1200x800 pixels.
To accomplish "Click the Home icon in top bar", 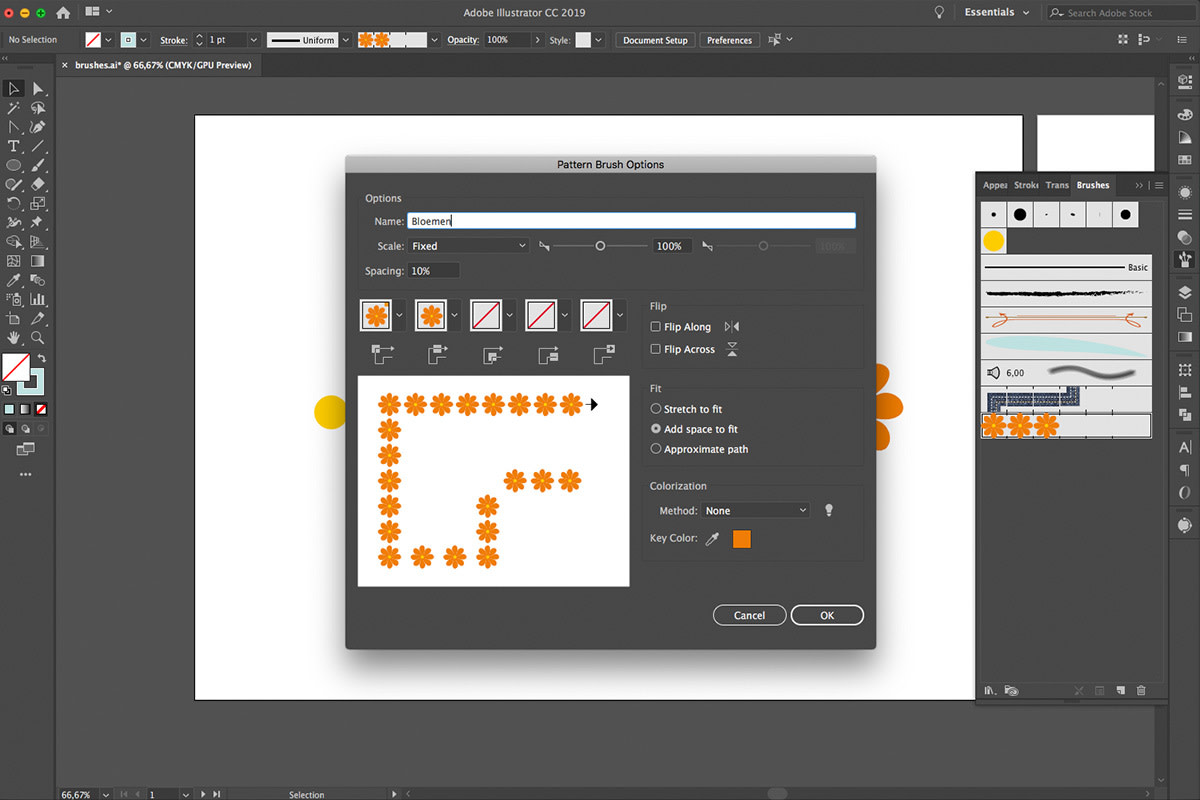I will (x=63, y=13).
